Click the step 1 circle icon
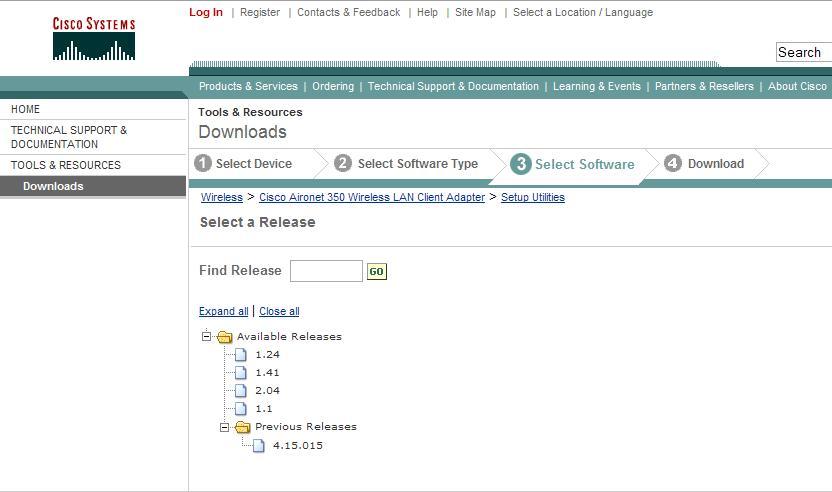Image resolution: width=832 pixels, height=492 pixels. (203, 163)
